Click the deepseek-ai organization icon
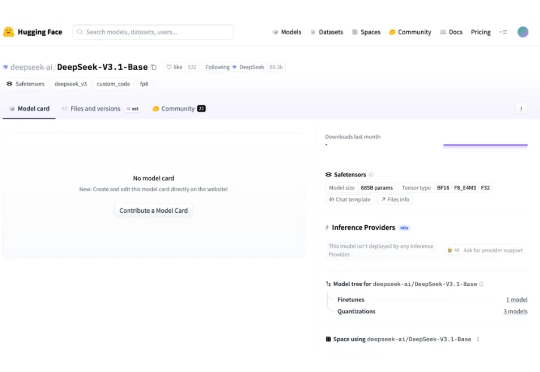 click(5, 67)
